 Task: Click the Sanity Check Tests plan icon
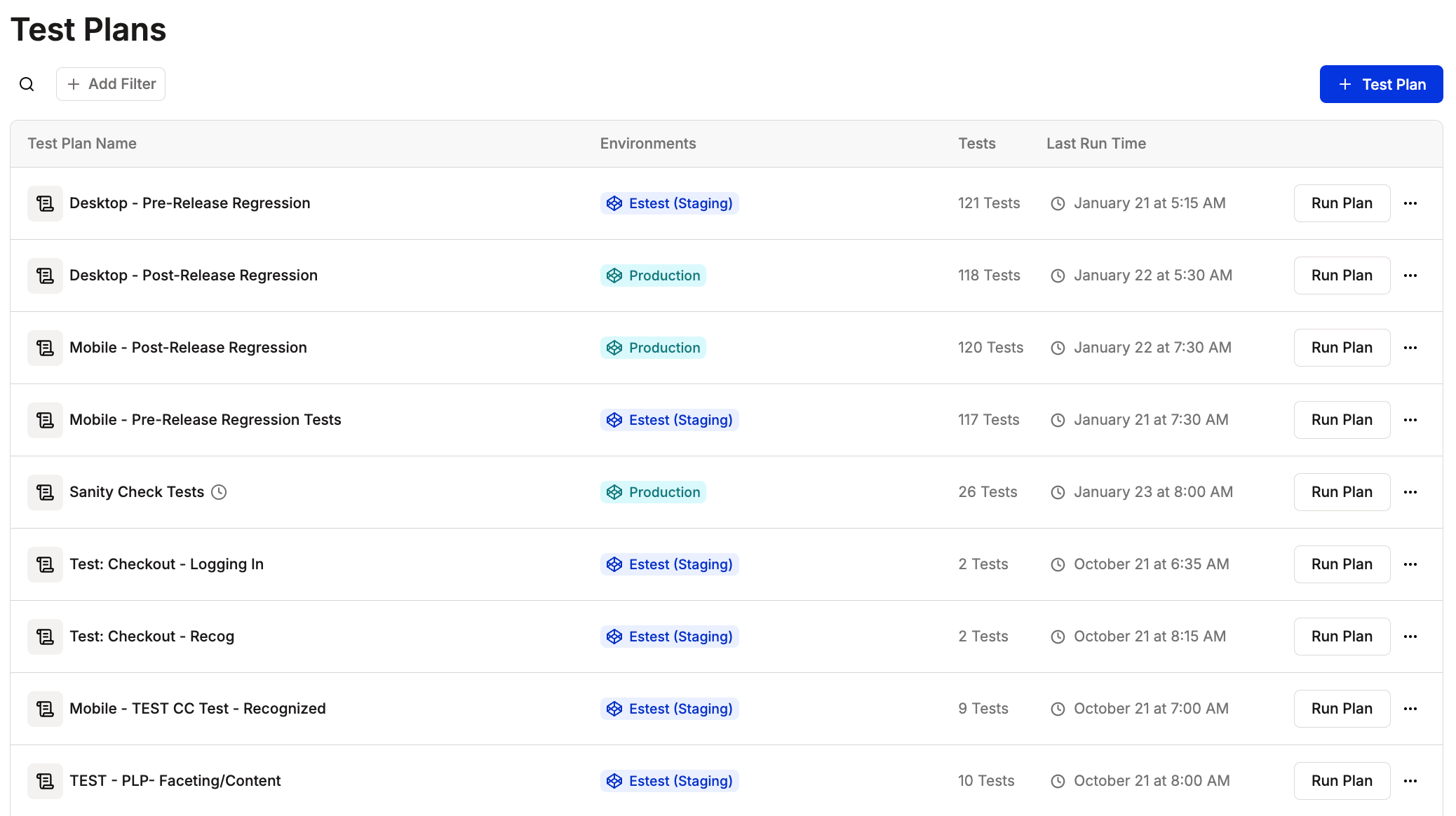click(45, 492)
